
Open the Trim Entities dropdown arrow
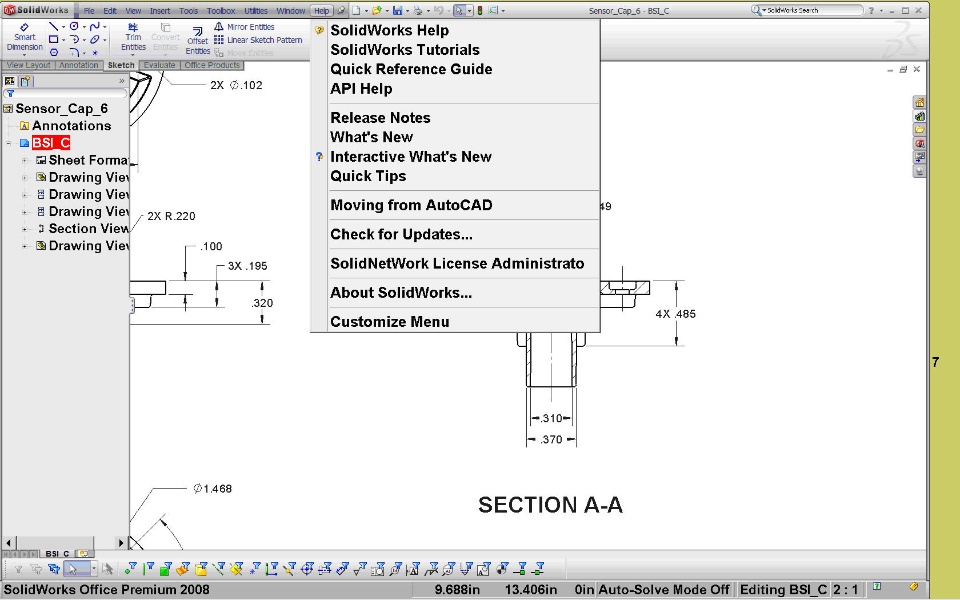coord(133,54)
